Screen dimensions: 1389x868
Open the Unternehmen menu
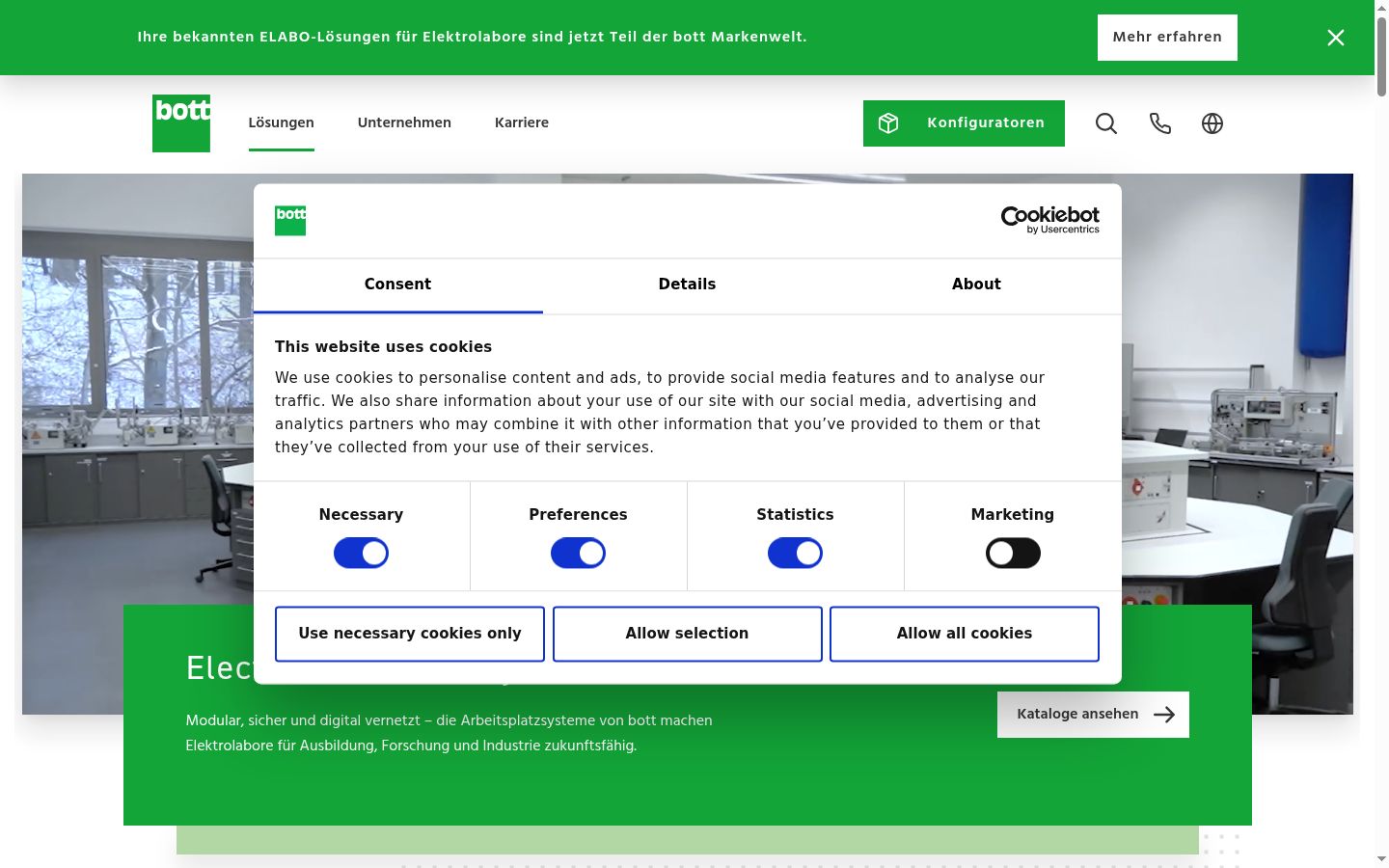404,122
